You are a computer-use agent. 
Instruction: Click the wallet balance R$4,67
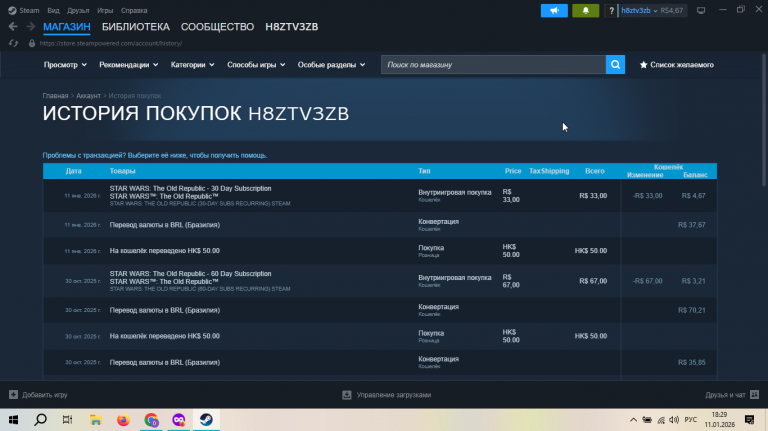tap(672, 10)
